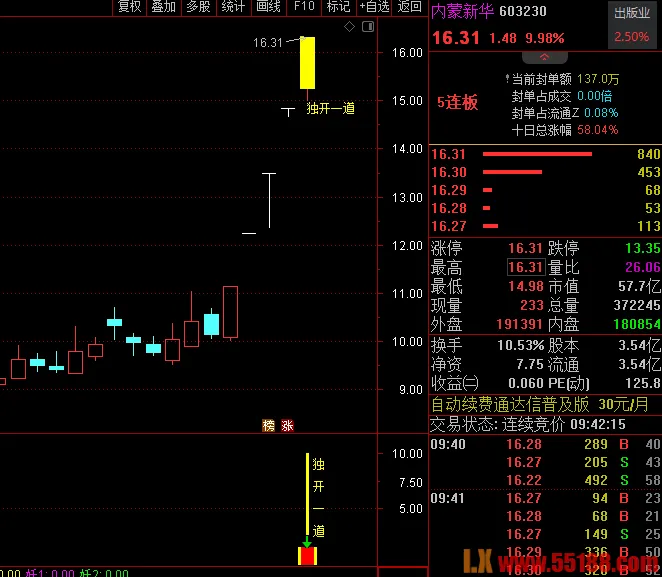Select the 多股 multi-stock view

click(198, 7)
